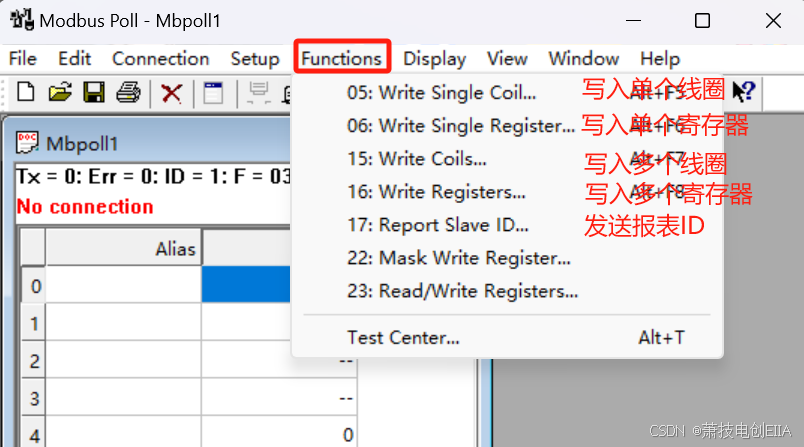Open the Setup menu
Viewport: 804px width, 447px height.
pyautogui.click(x=255, y=58)
